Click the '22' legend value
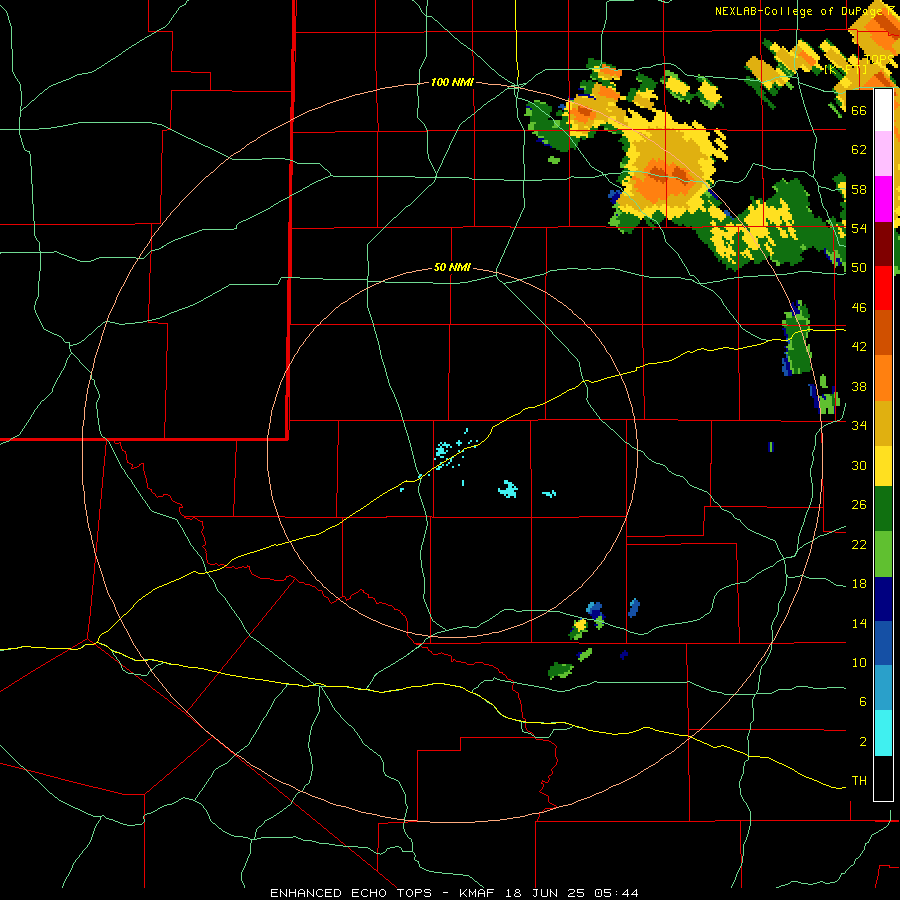This screenshot has height=900, width=900. click(x=859, y=544)
